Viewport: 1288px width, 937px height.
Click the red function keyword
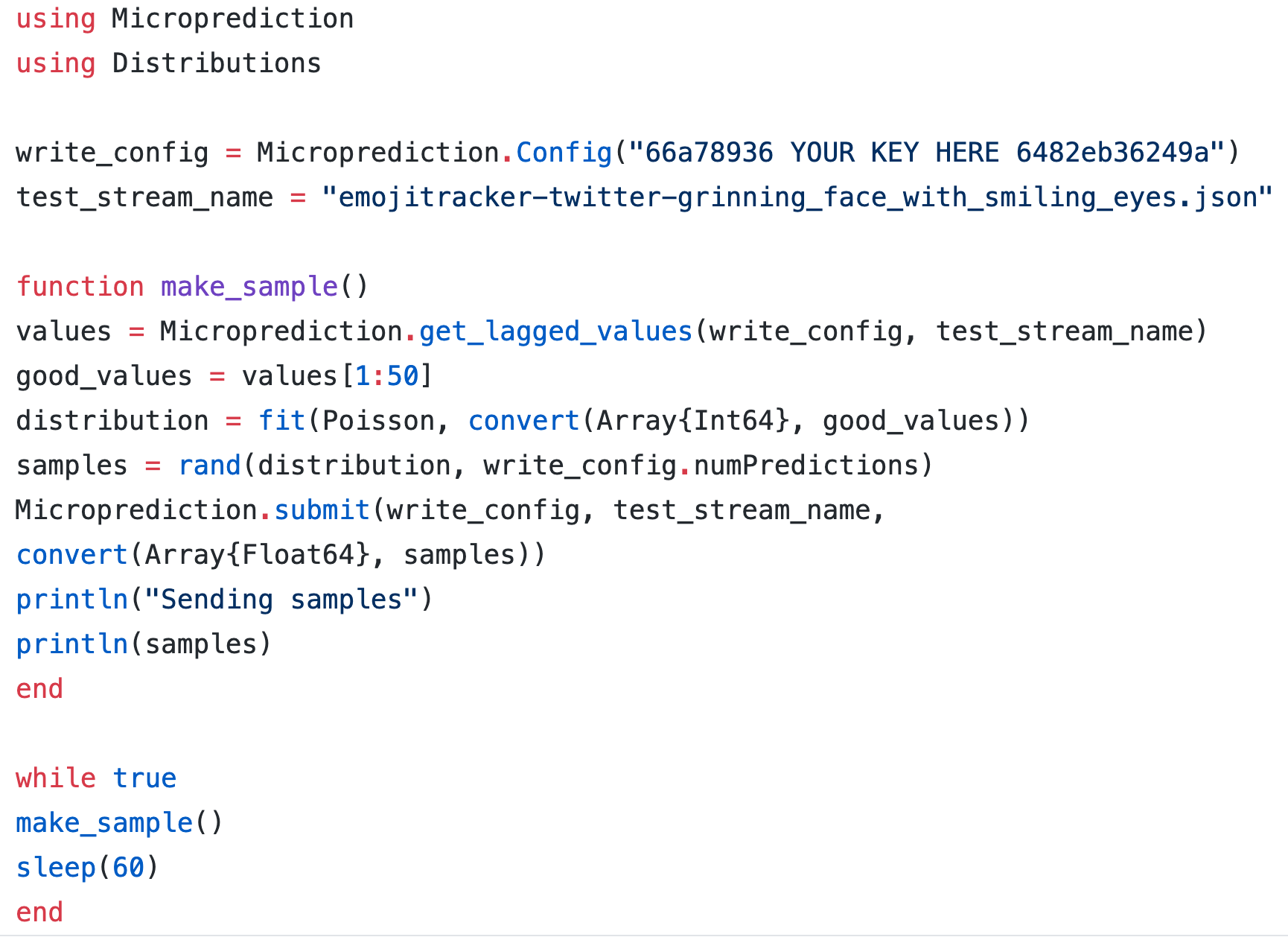click(80, 287)
